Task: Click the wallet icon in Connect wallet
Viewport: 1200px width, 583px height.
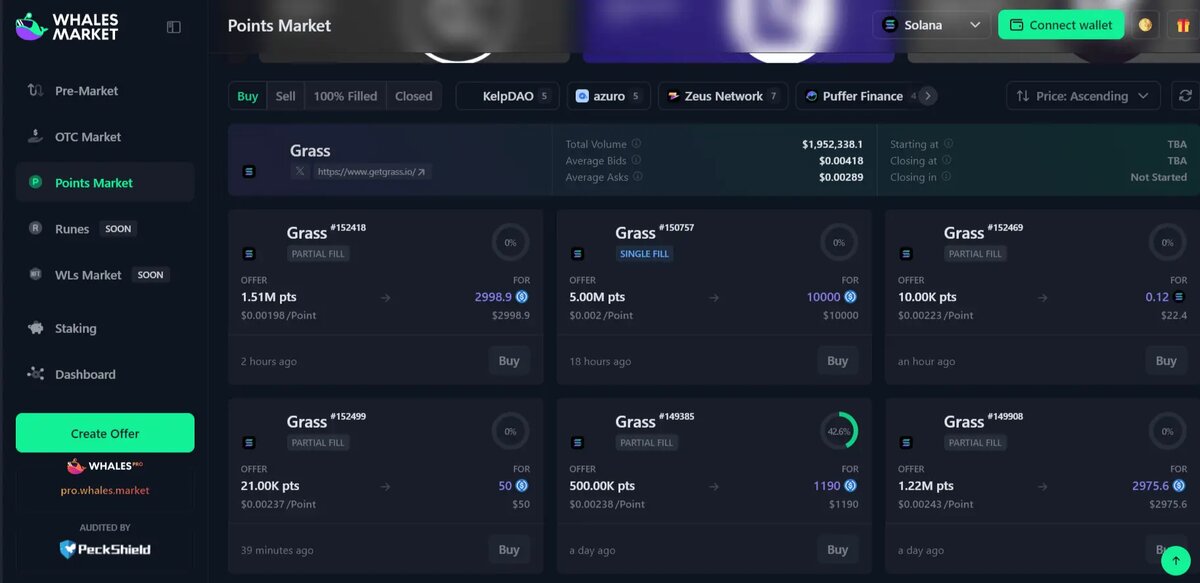Action: 1016,25
